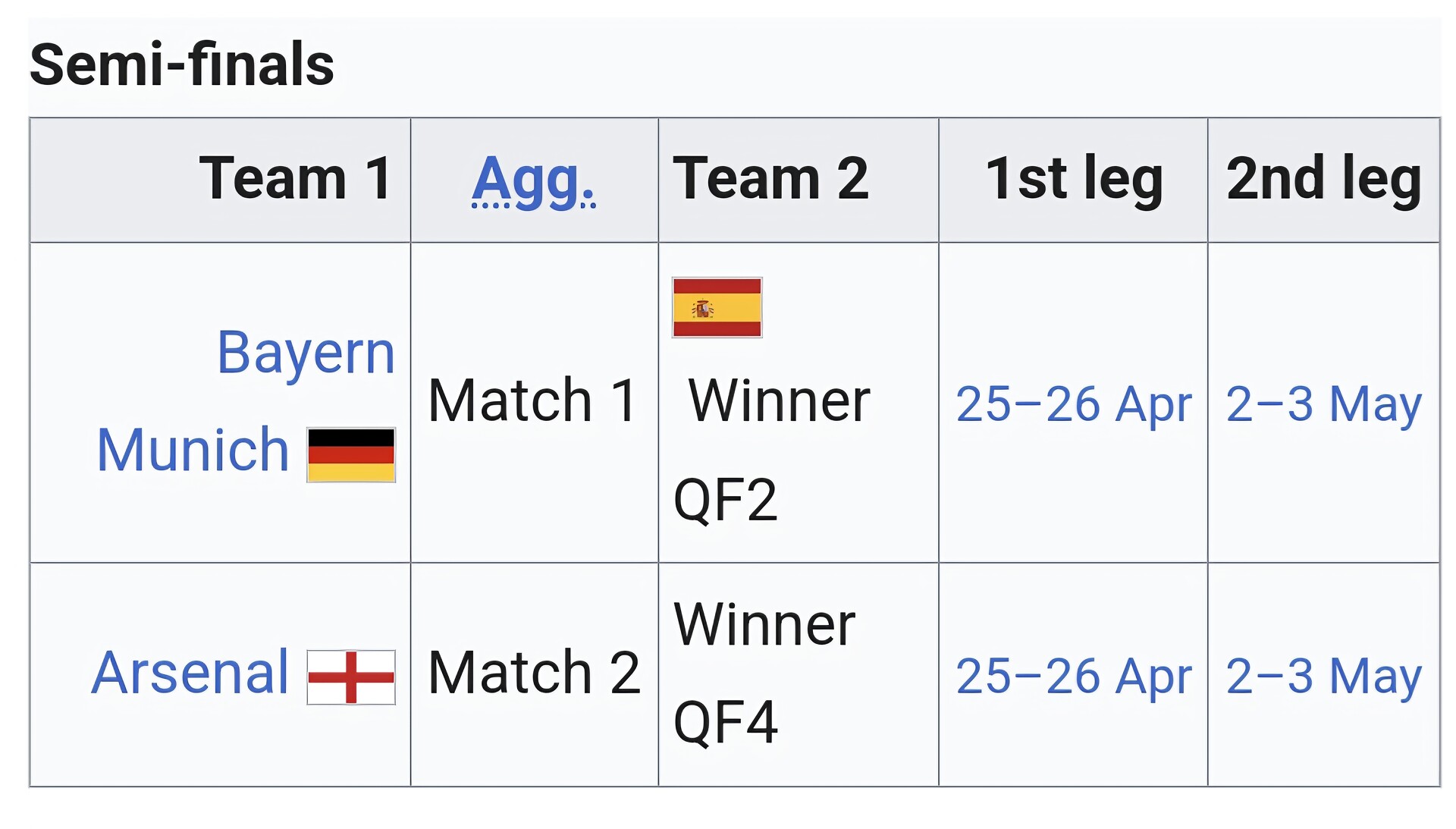Select the Match 1 aggregate cell
The height and width of the screenshot is (829, 1456).
point(533,401)
